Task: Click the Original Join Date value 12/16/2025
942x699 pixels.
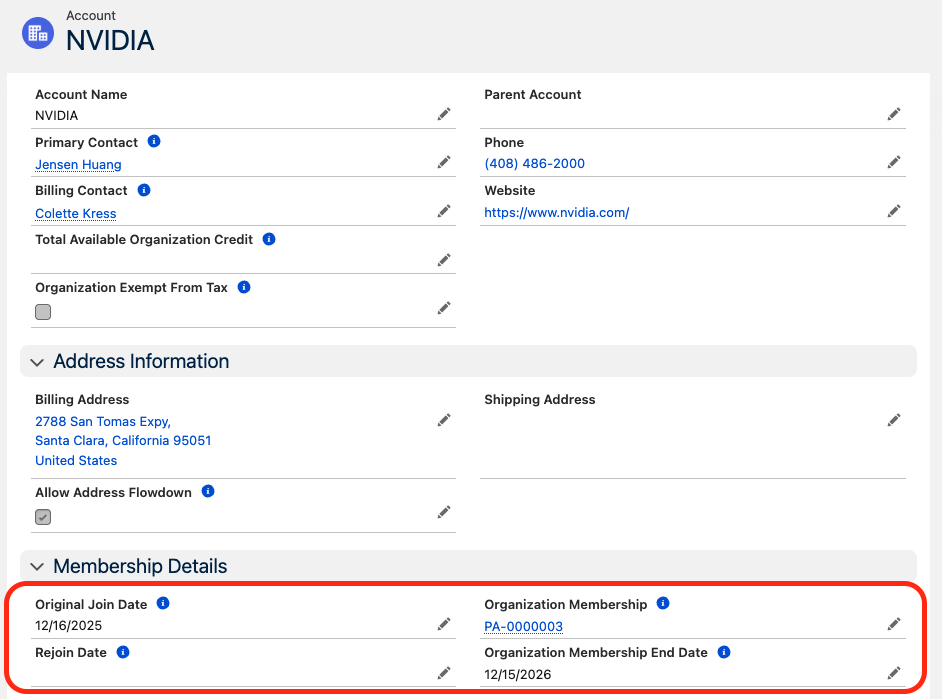Action: point(68,626)
